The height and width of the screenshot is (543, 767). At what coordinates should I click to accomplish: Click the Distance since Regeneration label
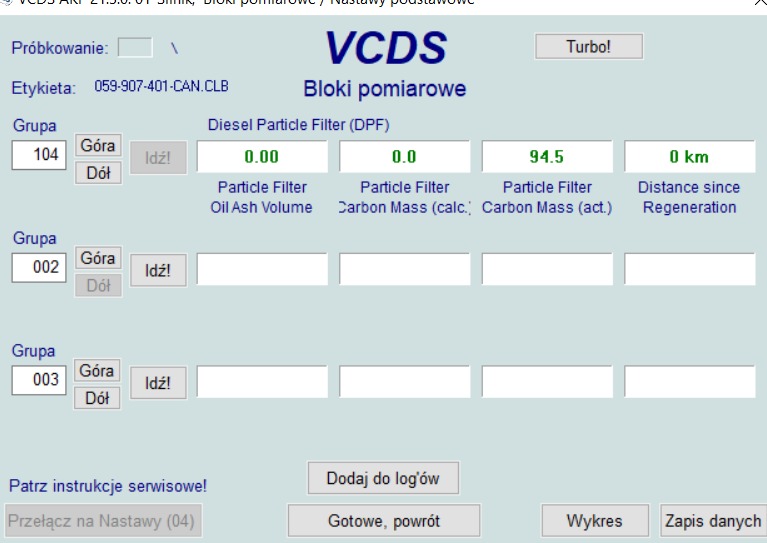point(689,197)
